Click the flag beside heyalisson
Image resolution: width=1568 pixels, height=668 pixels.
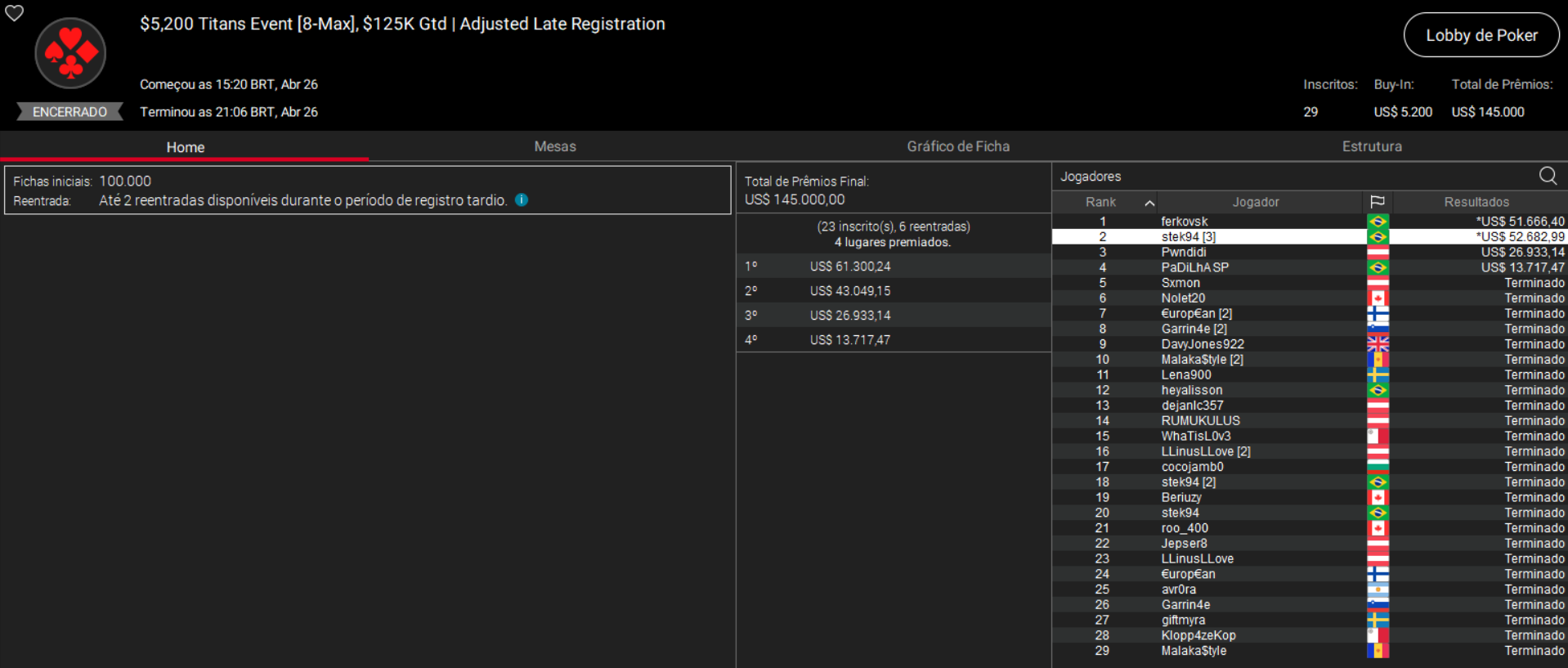[1378, 391]
